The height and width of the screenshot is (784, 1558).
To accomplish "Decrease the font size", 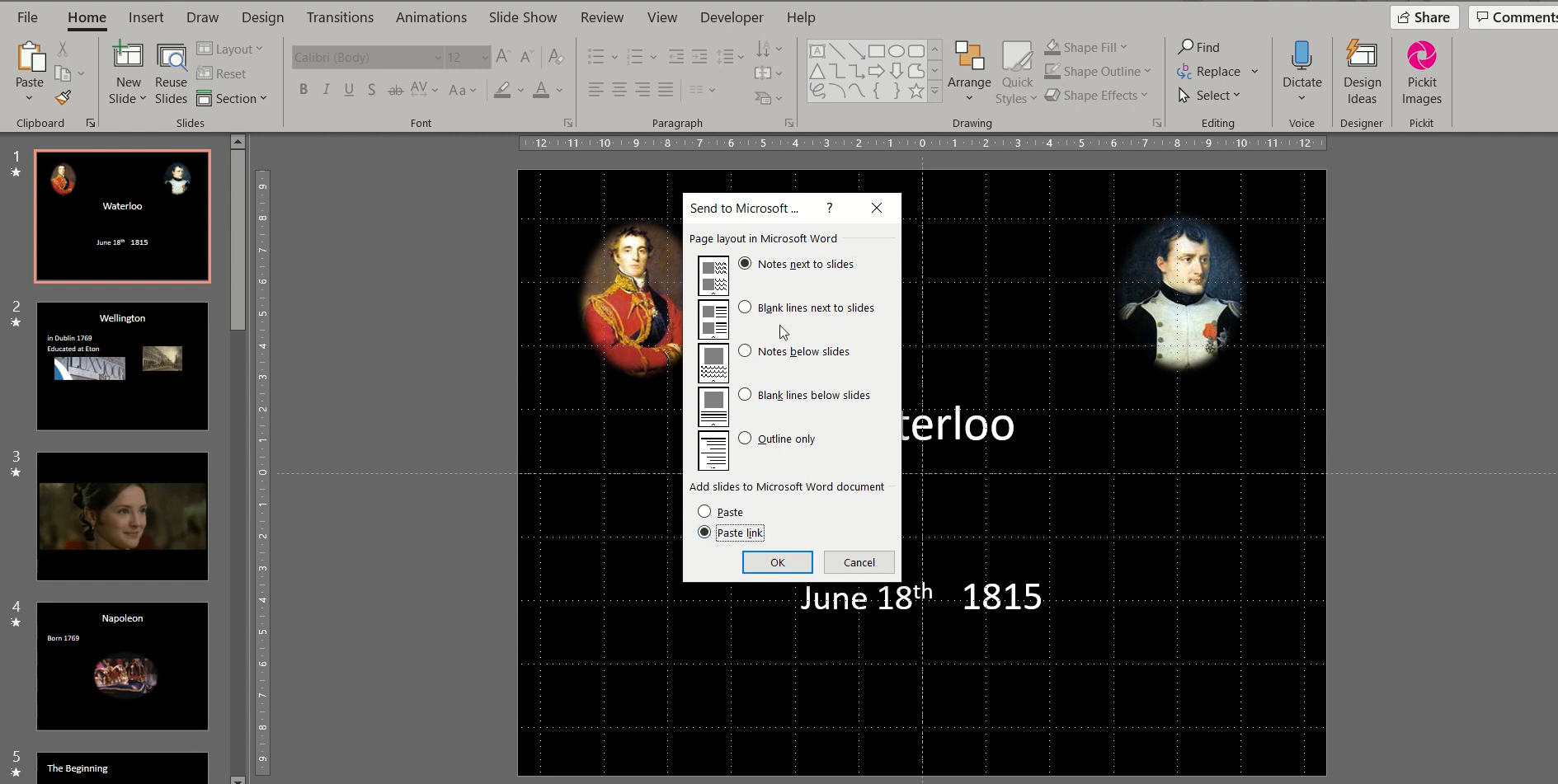I will [x=526, y=57].
